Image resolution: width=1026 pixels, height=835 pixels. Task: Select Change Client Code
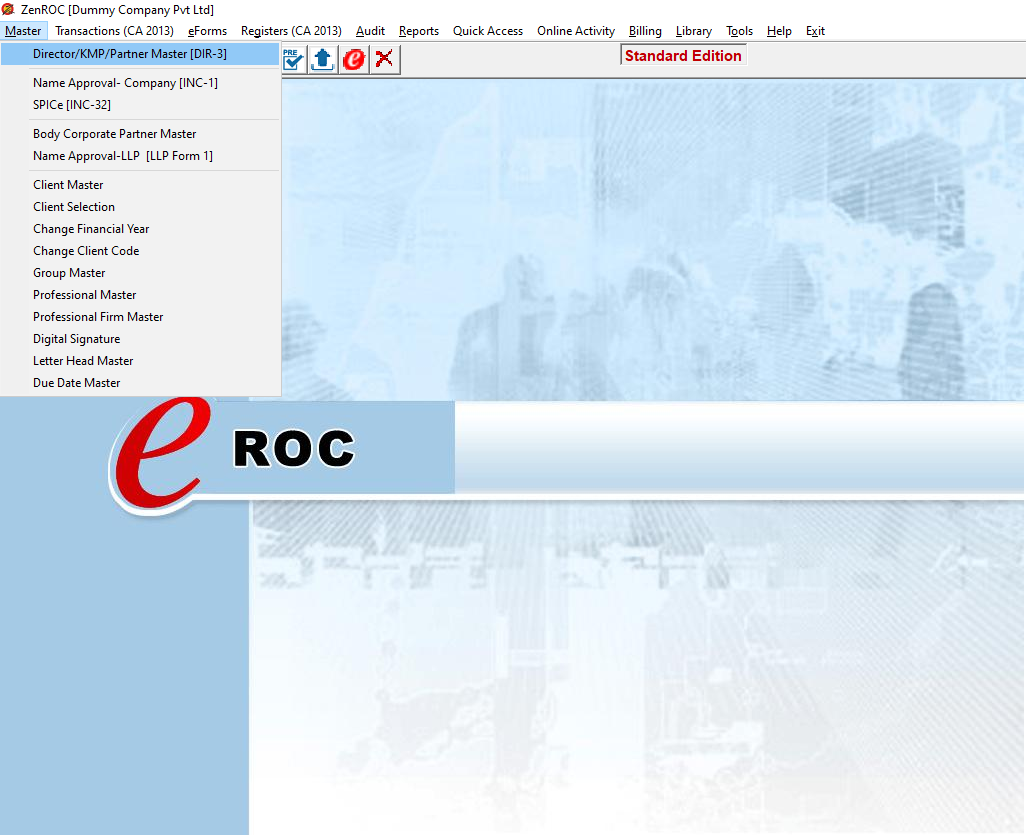point(141,251)
